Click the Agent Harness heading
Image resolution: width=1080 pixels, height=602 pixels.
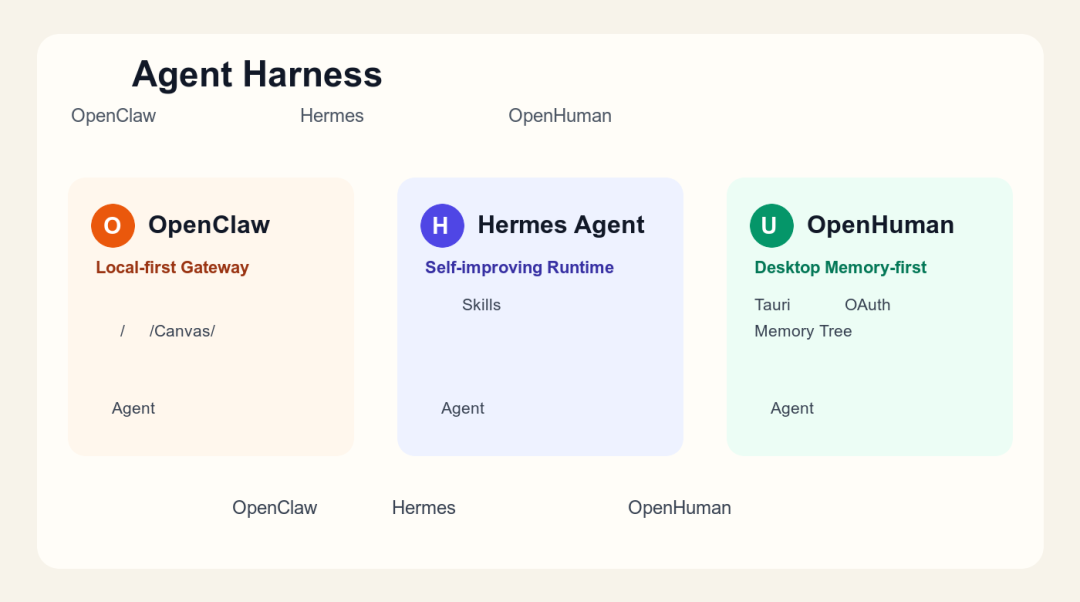pos(257,74)
